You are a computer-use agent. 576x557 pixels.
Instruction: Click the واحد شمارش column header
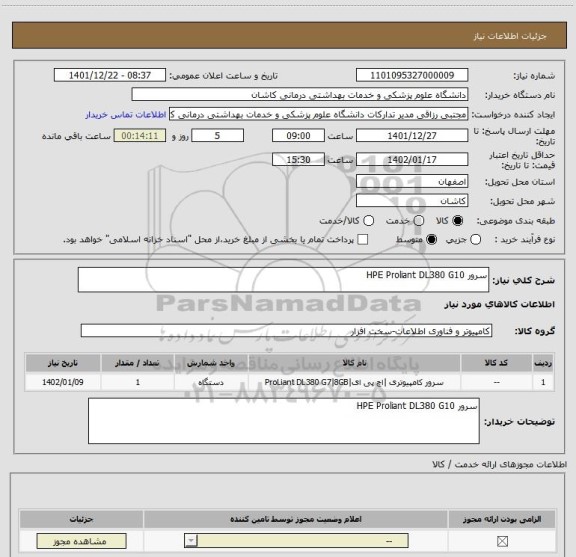pyautogui.click(x=211, y=363)
